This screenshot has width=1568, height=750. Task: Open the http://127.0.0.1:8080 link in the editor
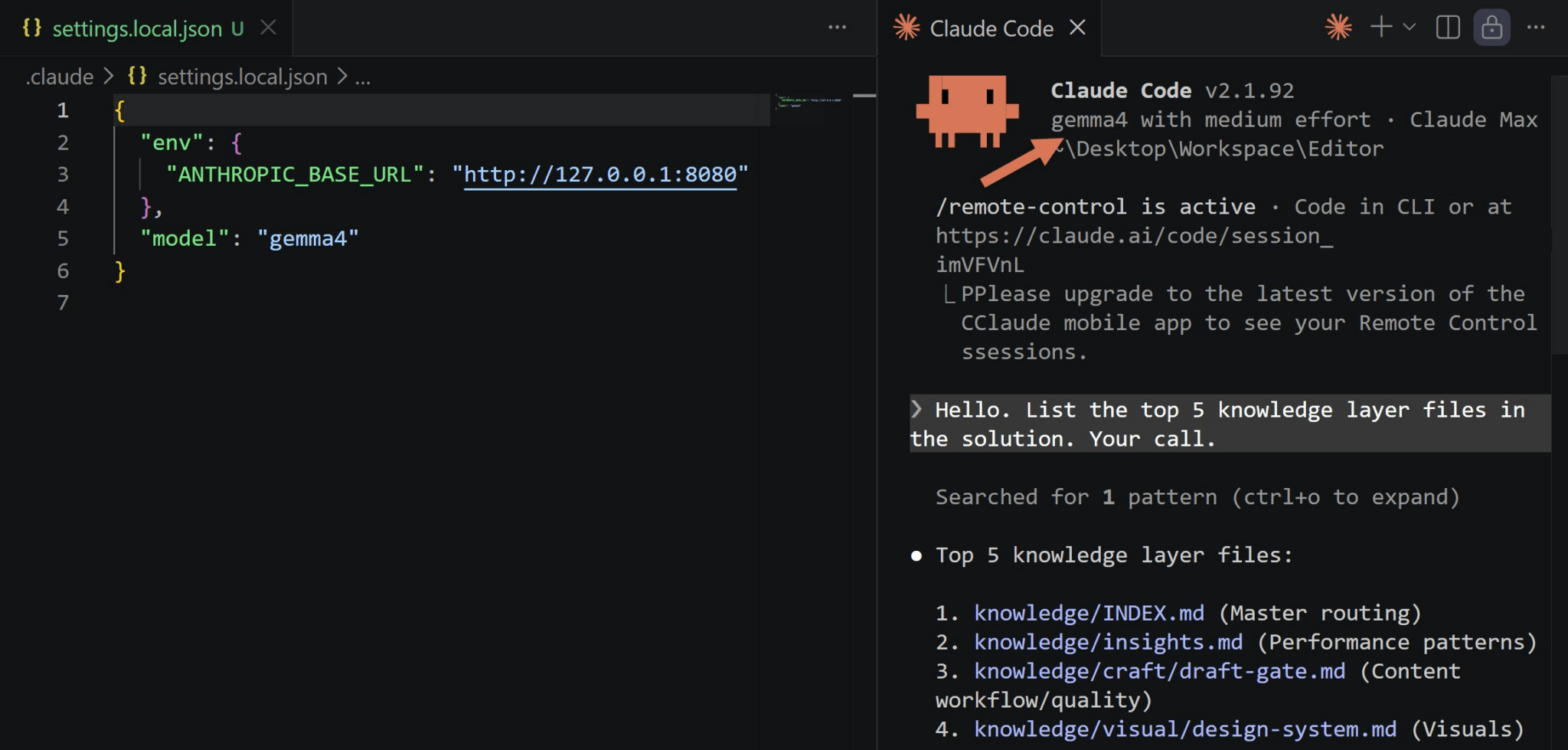pyautogui.click(x=600, y=175)
